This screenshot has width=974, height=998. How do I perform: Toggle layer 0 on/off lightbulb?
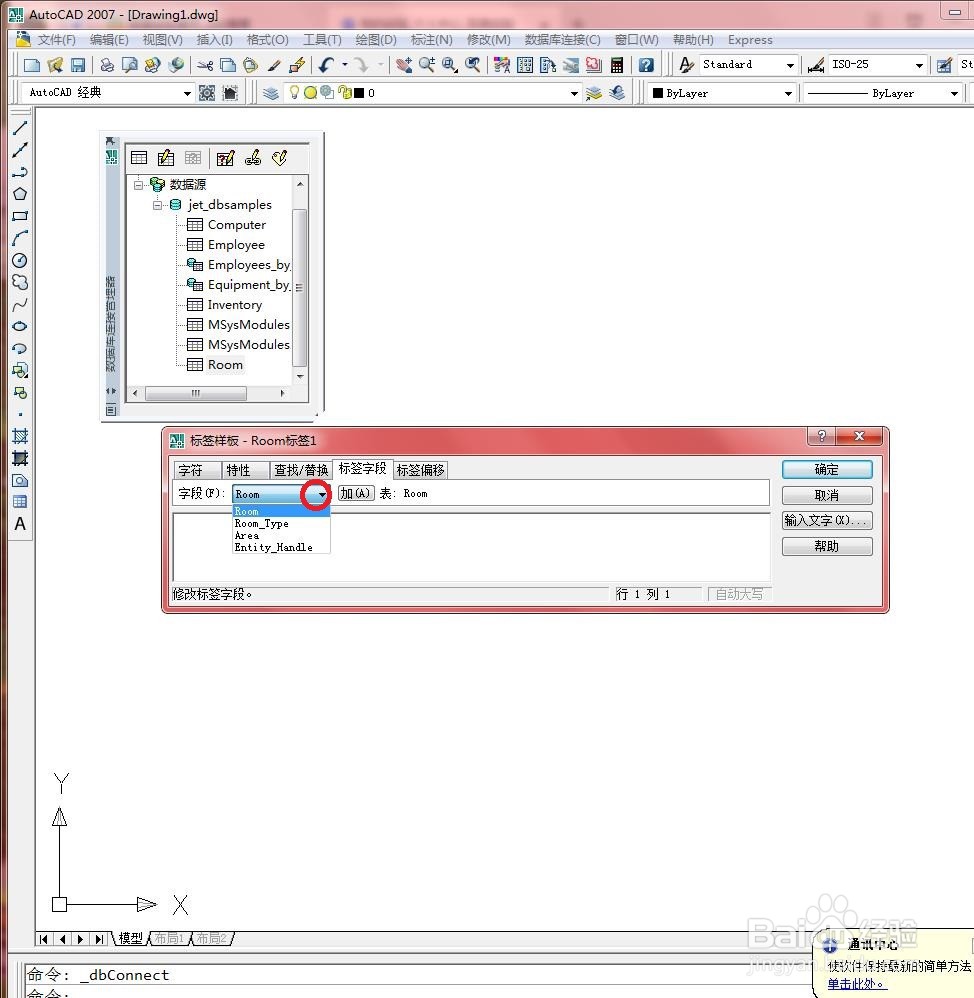click(294, 92)
